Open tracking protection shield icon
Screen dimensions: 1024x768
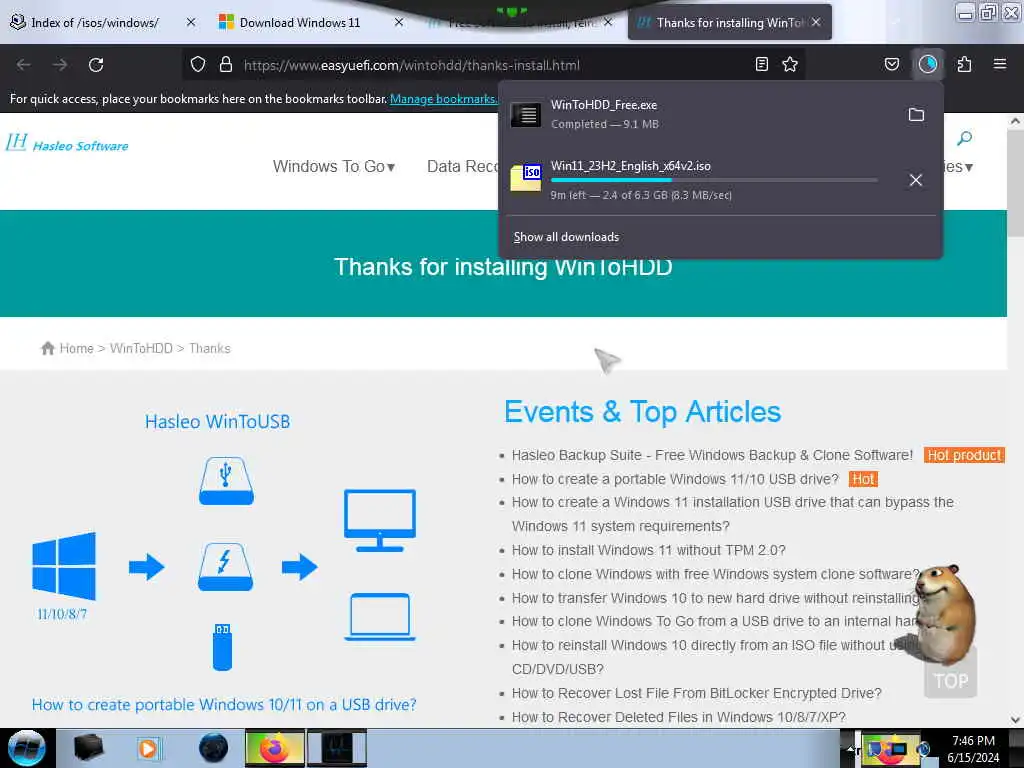coord(198,64)
